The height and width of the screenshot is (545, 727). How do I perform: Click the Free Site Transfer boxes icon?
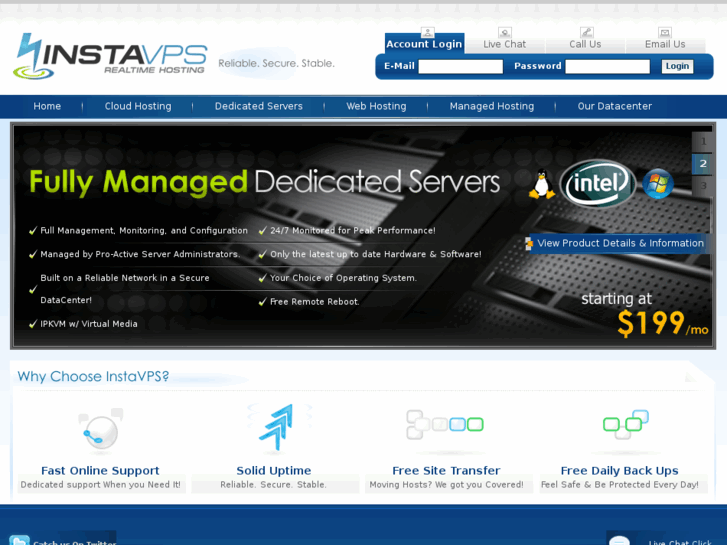(445, 424)
